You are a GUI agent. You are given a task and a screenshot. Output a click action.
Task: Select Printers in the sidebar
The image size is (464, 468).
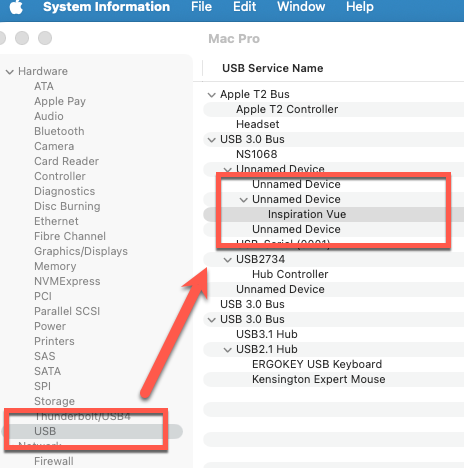click(54, 341)
